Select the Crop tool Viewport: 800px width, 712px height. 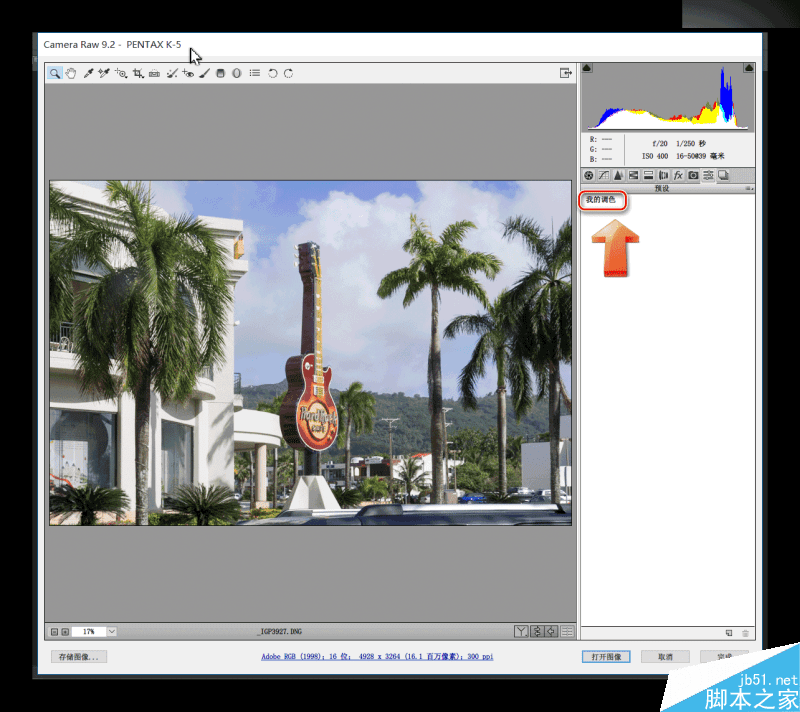click(138, 73)
